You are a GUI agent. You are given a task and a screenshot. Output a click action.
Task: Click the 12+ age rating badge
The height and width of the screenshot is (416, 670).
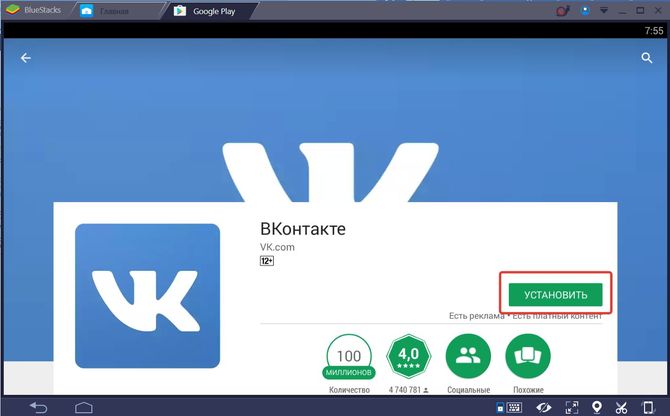point(267,261)
